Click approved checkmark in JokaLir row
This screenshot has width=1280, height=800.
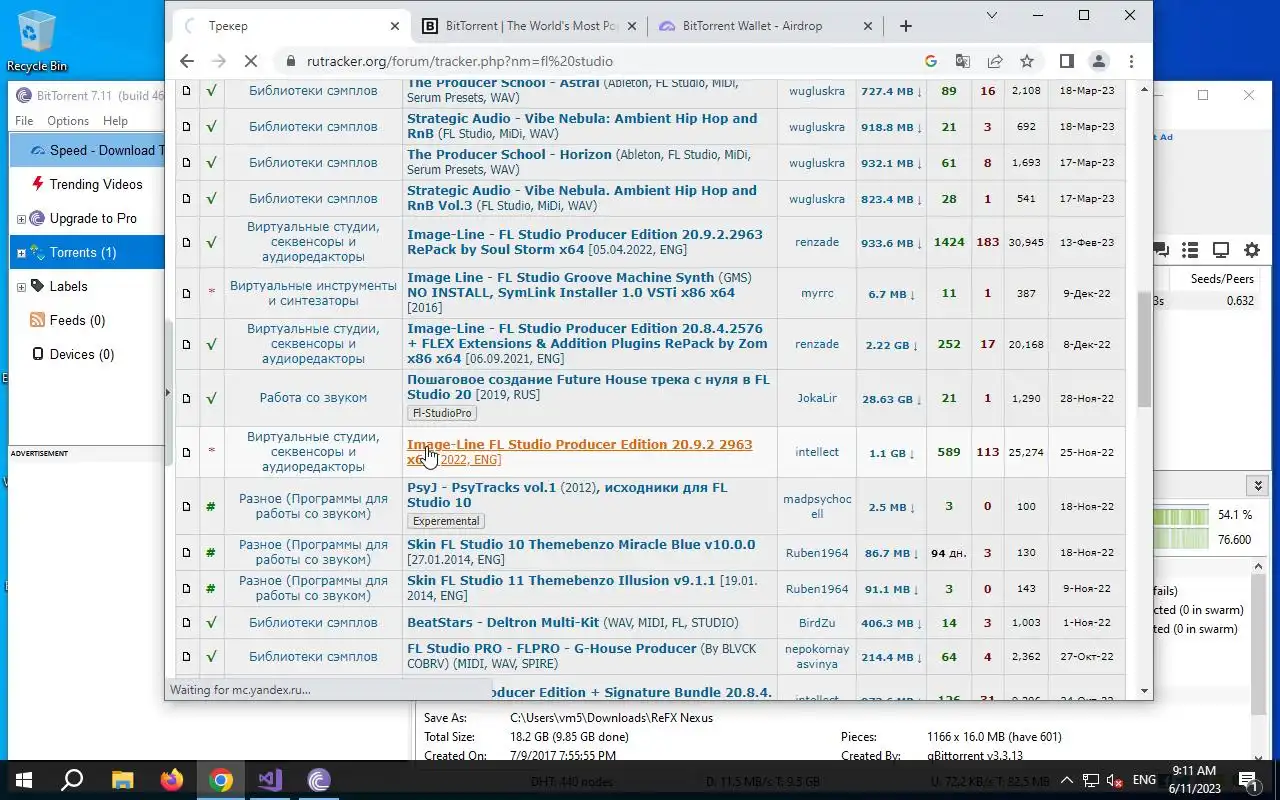(211, 398)
